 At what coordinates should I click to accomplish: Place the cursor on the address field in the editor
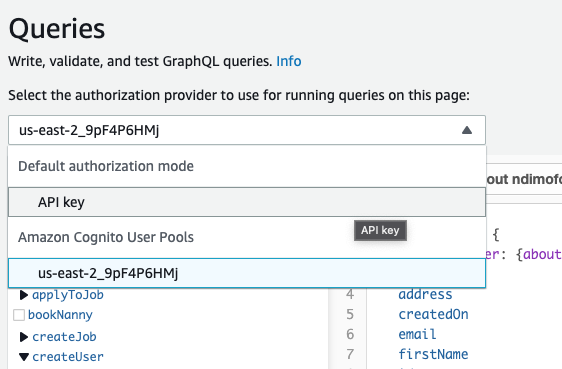tap(425, 294)
